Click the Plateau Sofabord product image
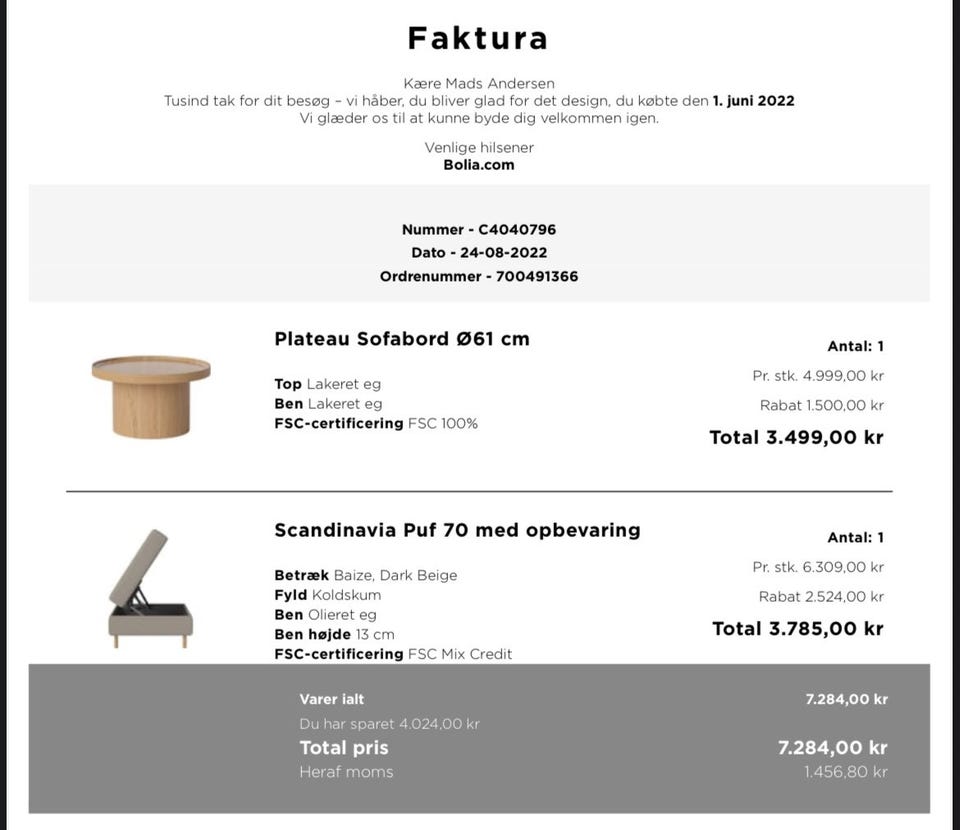Screen dimensions: 960x830 (151, 396)
